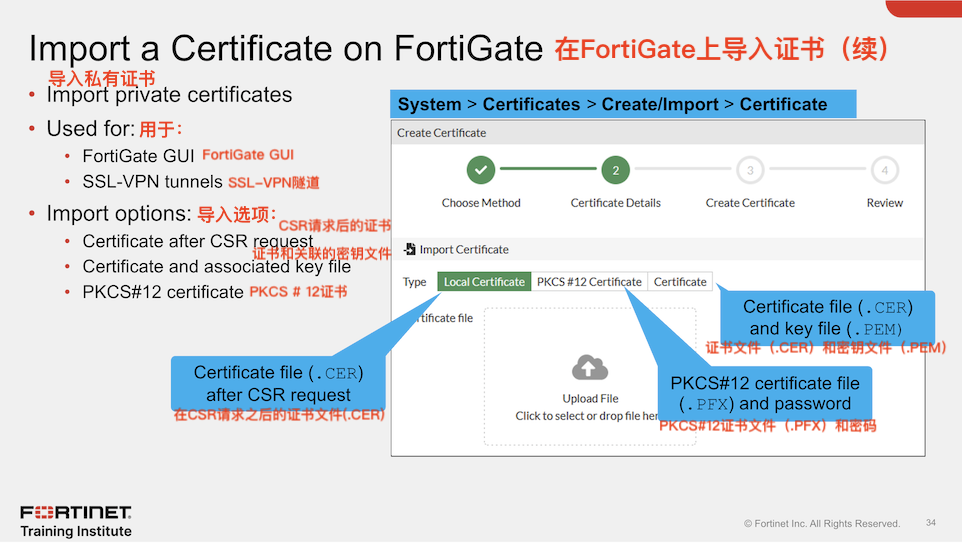The image size is (962, 543).
Task: Click the Upload File label
Action: [590, 398]
